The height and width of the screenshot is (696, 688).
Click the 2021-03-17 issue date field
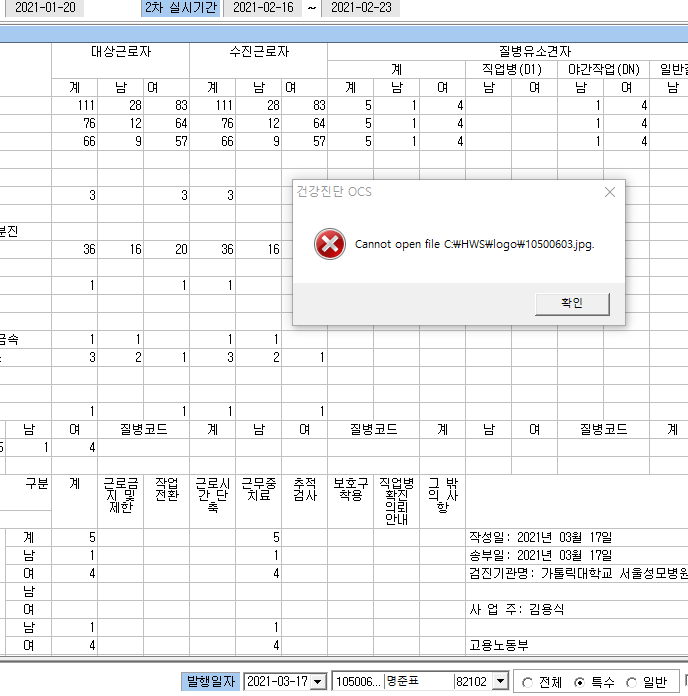(x=278, y=681)
